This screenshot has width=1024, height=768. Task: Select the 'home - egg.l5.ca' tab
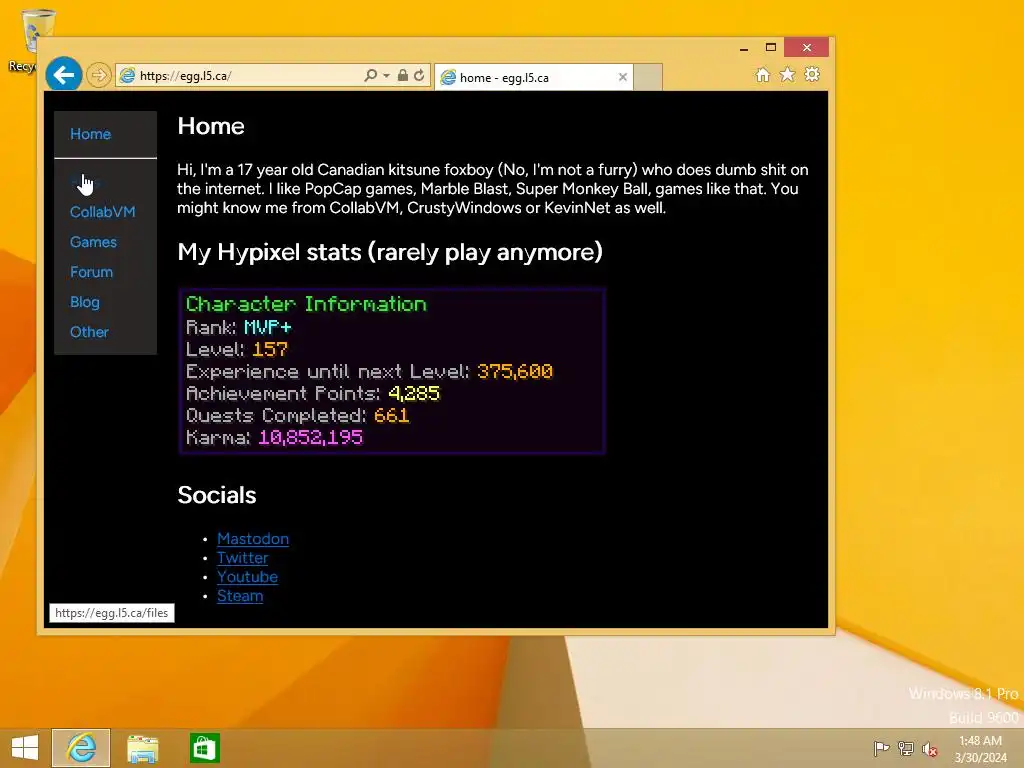pos(533,77)
